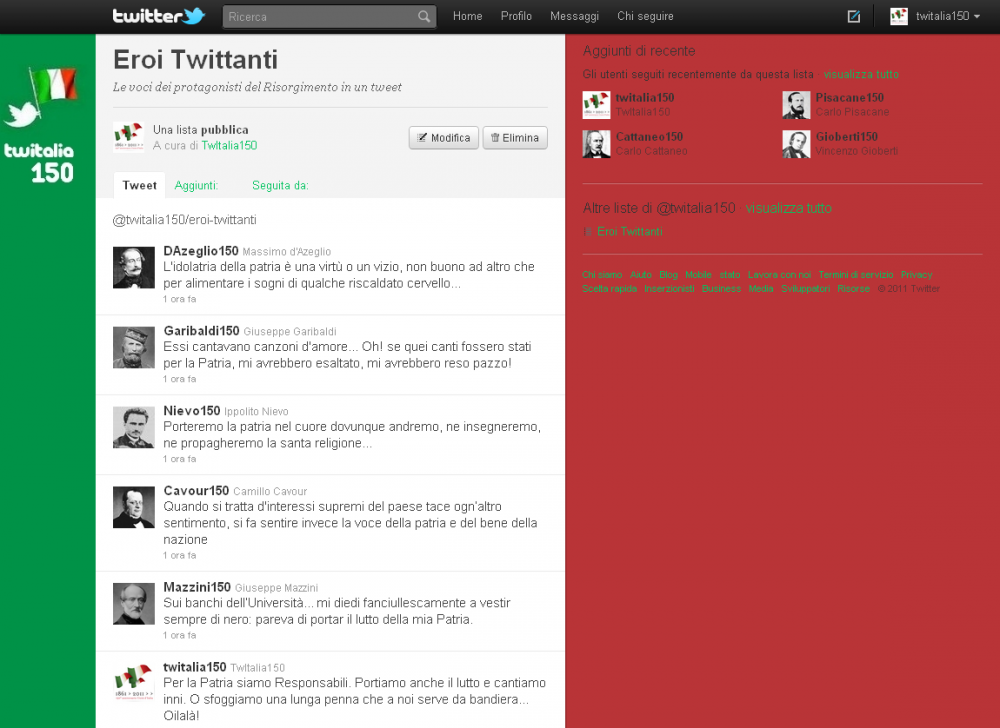Click the Termini di servizio footer link

point(856,275)
